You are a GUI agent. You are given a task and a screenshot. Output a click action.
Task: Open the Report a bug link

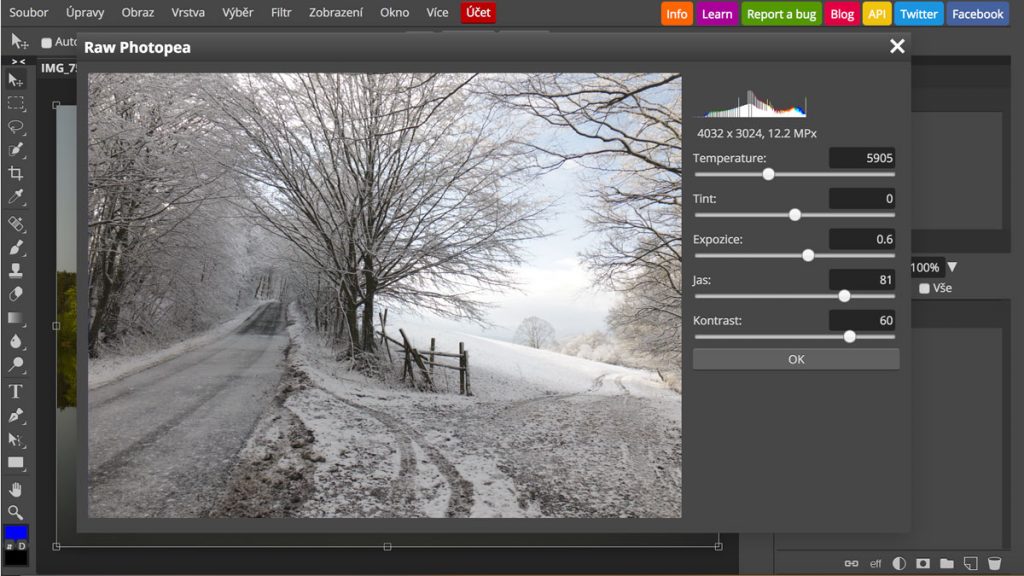(781, 14)
